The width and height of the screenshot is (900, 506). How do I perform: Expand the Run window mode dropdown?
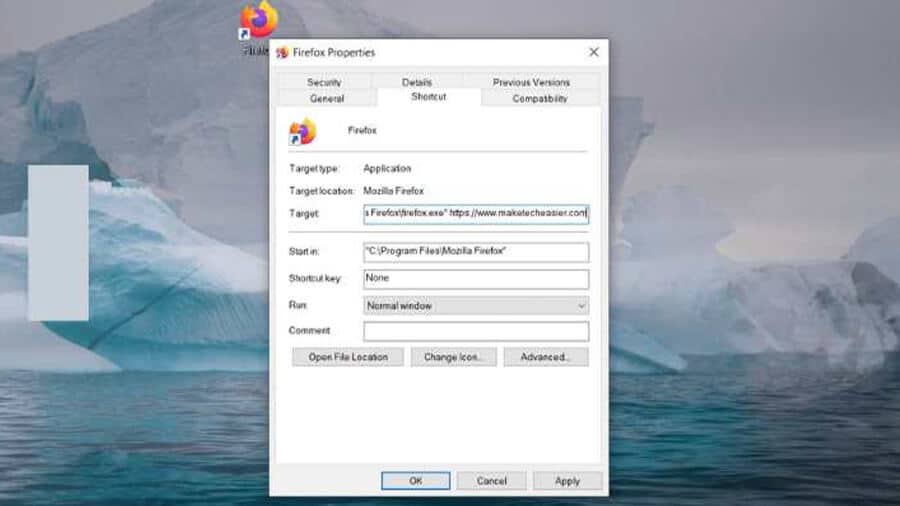point(475,306)
